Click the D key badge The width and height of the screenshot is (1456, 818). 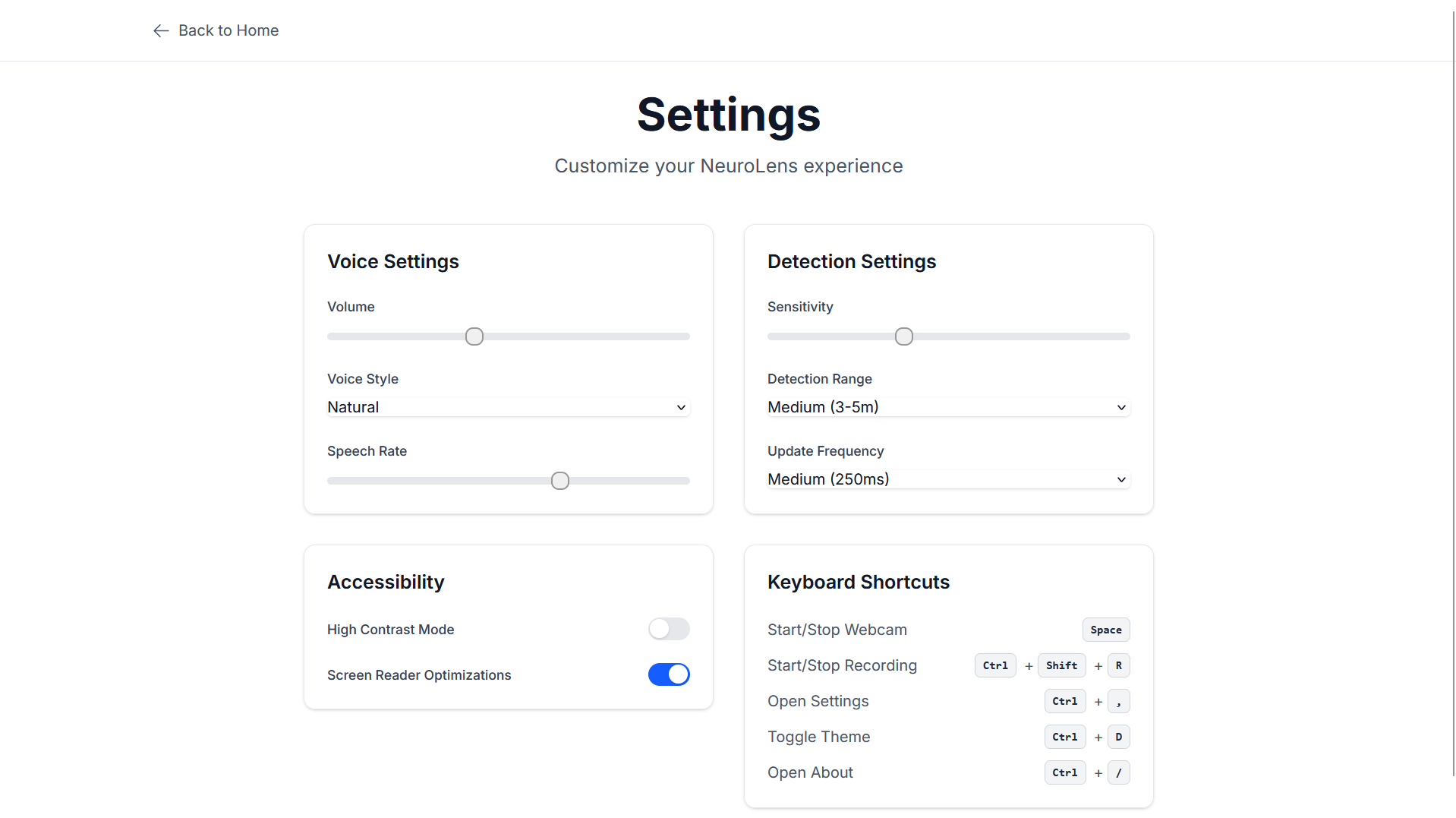point(1118,737)
